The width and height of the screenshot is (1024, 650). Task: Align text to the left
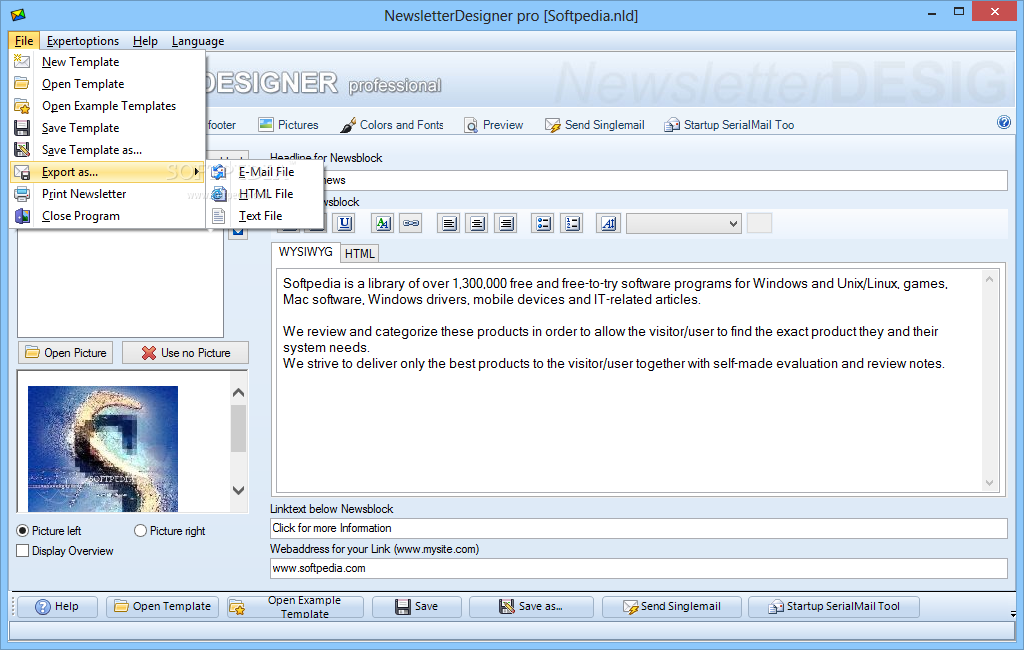tap(449, 223)
